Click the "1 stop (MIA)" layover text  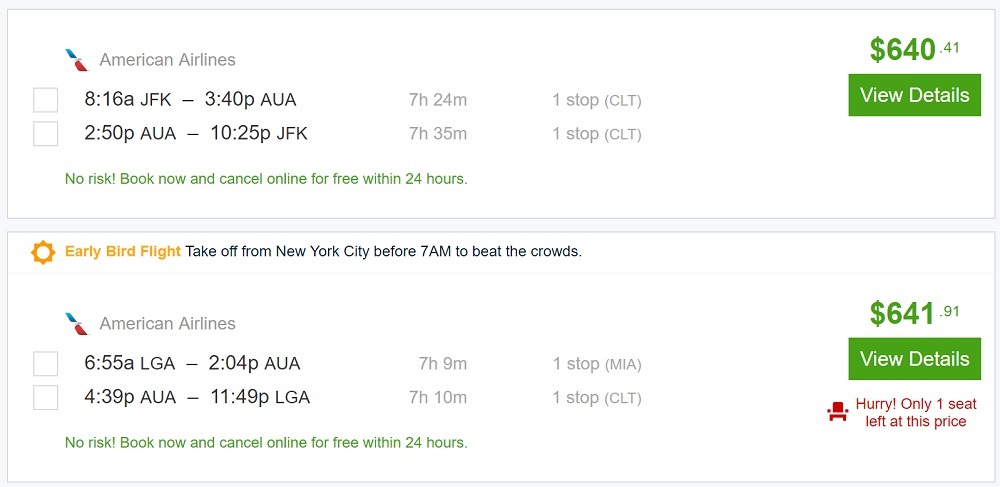tap(597, 364)
